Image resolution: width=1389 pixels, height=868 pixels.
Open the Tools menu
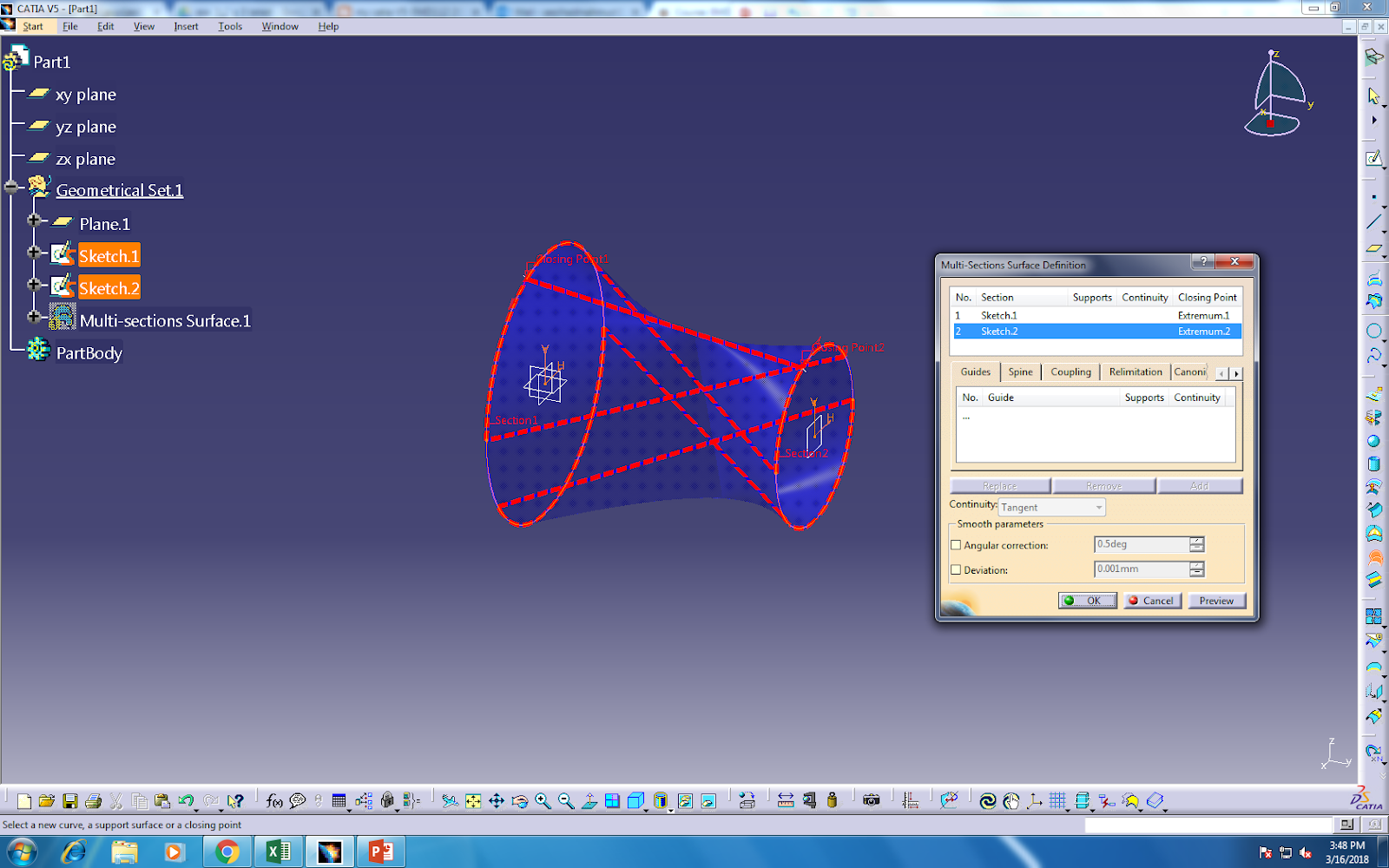[229, 26]
